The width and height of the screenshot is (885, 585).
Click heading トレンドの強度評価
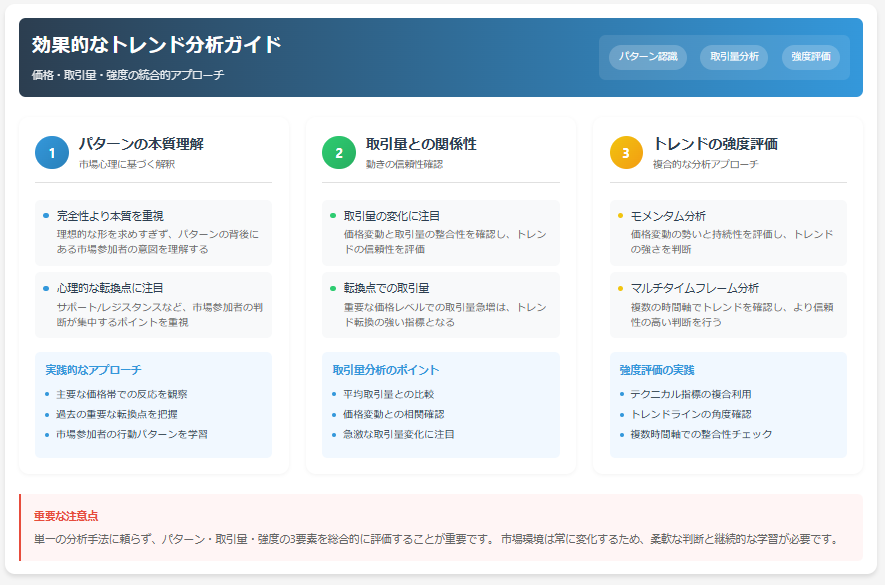coord(715,144)
